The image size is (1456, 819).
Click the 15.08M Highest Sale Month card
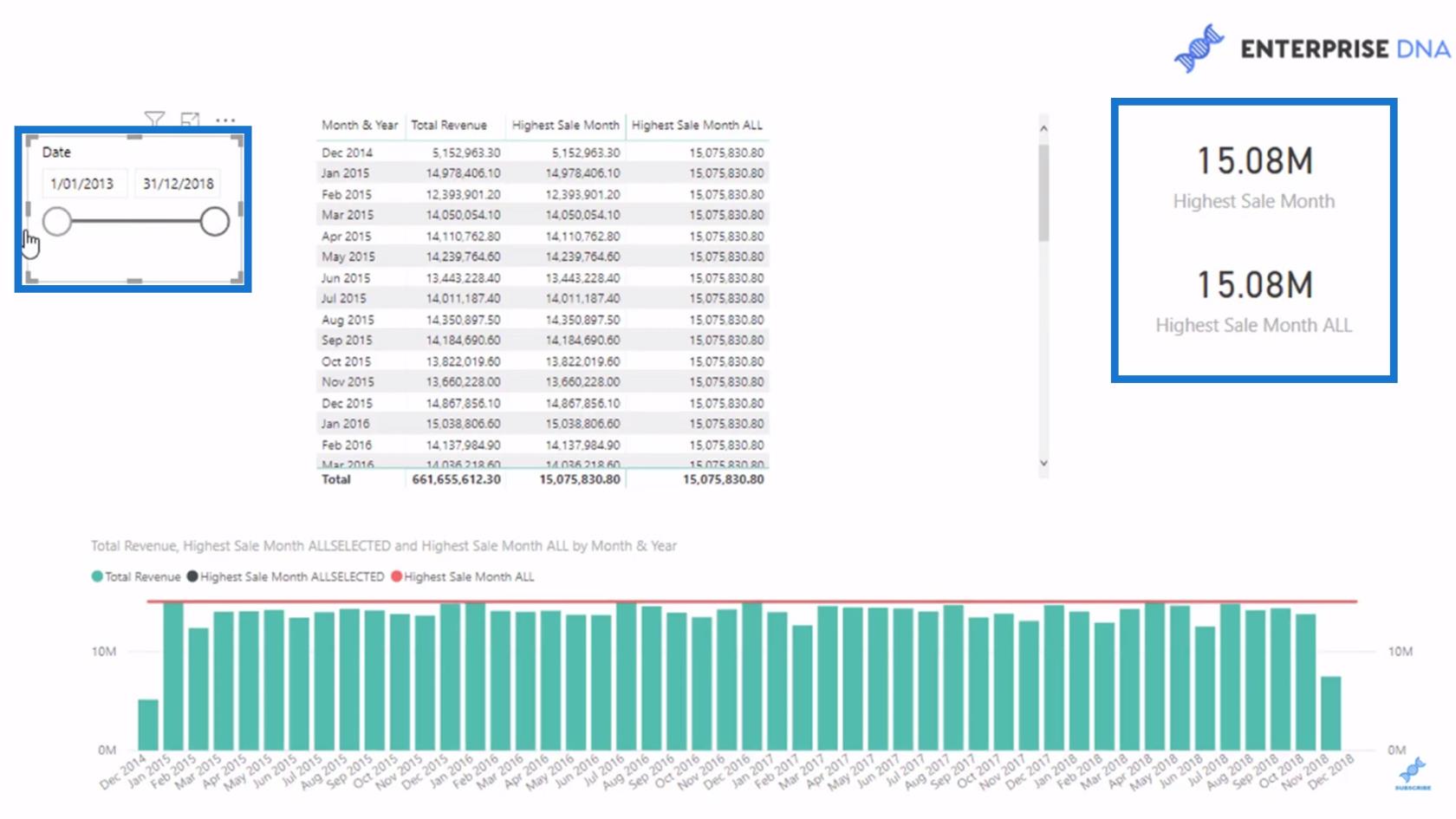click(x=1254, y=177)
